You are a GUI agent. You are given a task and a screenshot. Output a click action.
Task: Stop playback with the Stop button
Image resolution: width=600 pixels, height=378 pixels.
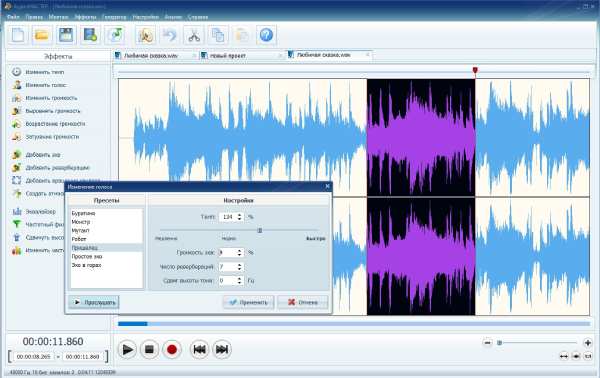pos(149,349)
